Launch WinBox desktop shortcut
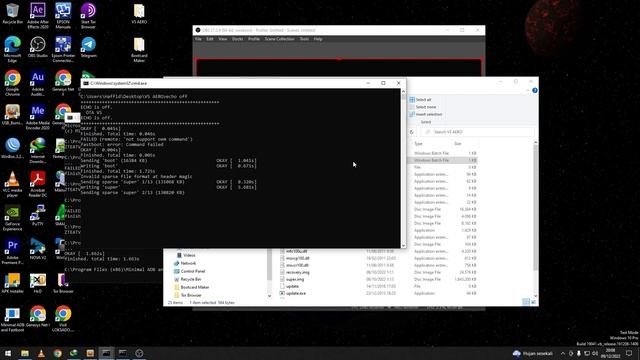 pos(12,148)
